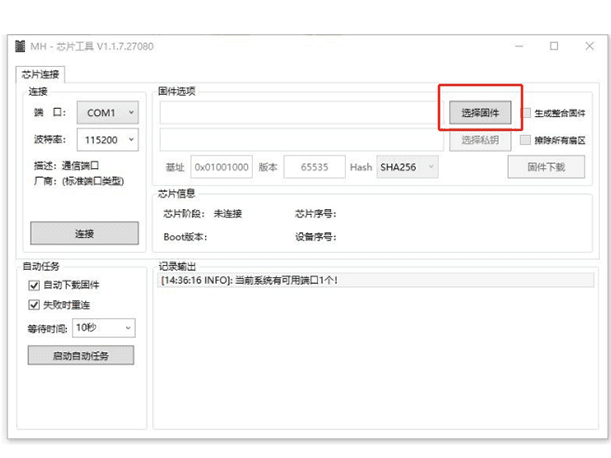Viewport: 611px width, 458px height.
Task: Click the private key path field
Action: point(302,140)
